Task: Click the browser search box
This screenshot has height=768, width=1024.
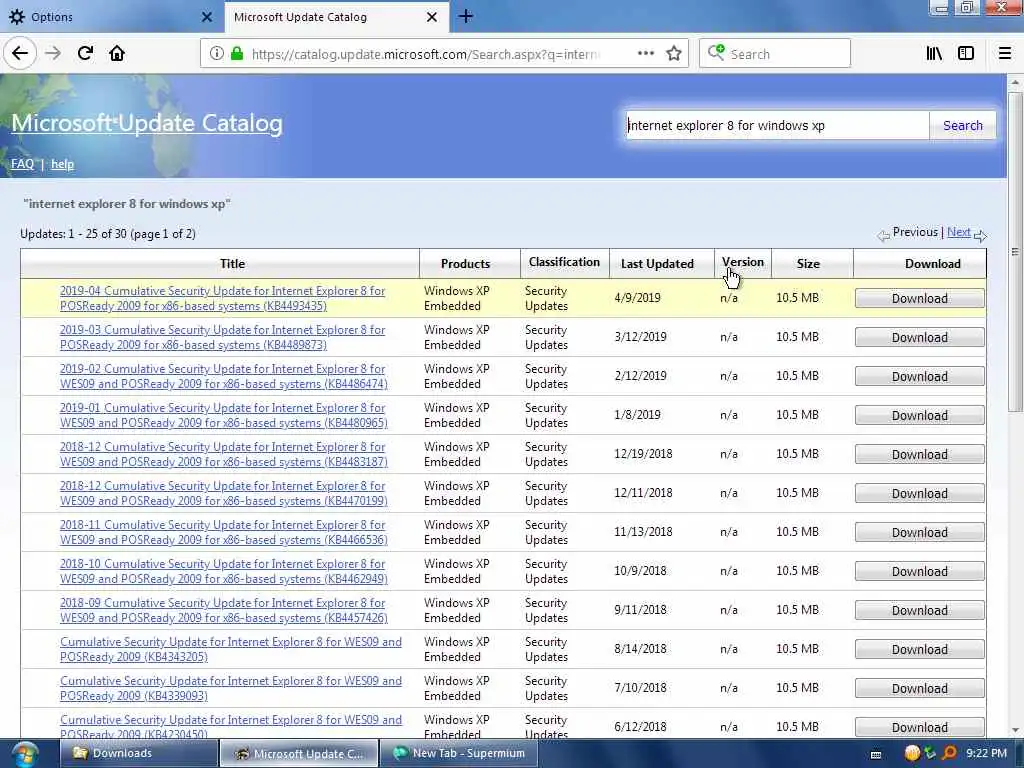Action: 775,54
